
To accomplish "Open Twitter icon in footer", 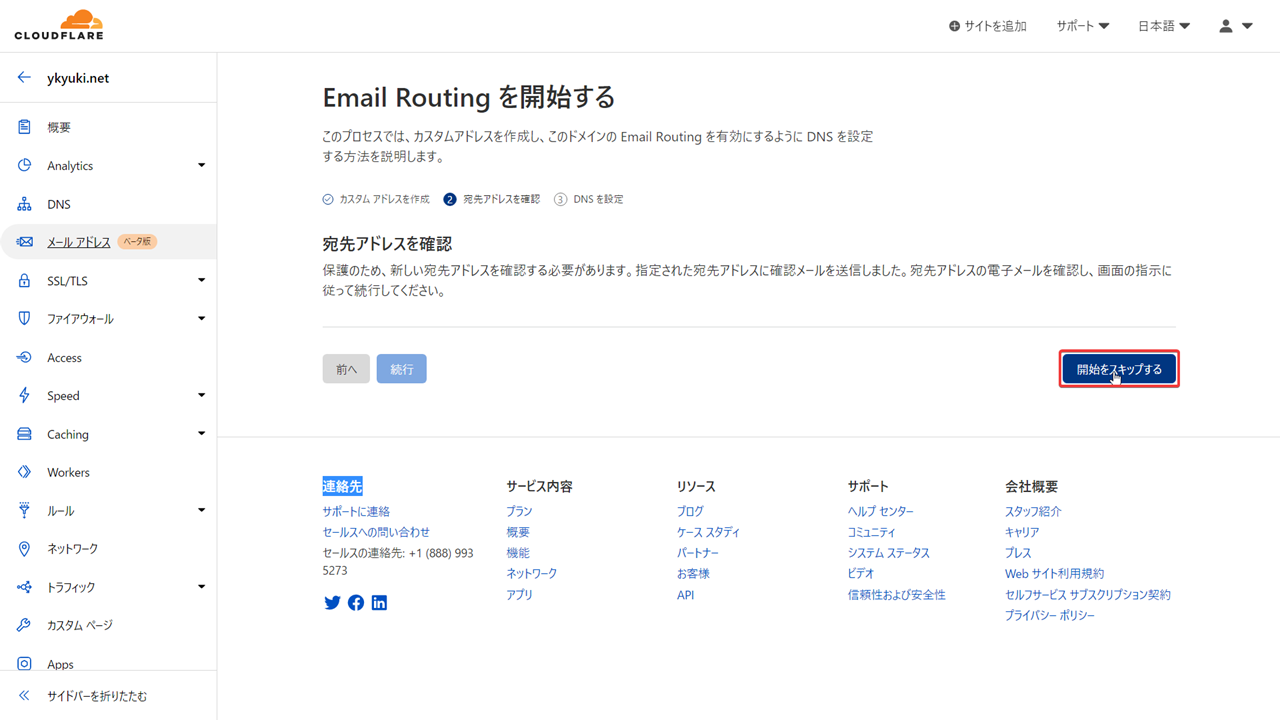I will pyautogui.click(x=332, y=603).
